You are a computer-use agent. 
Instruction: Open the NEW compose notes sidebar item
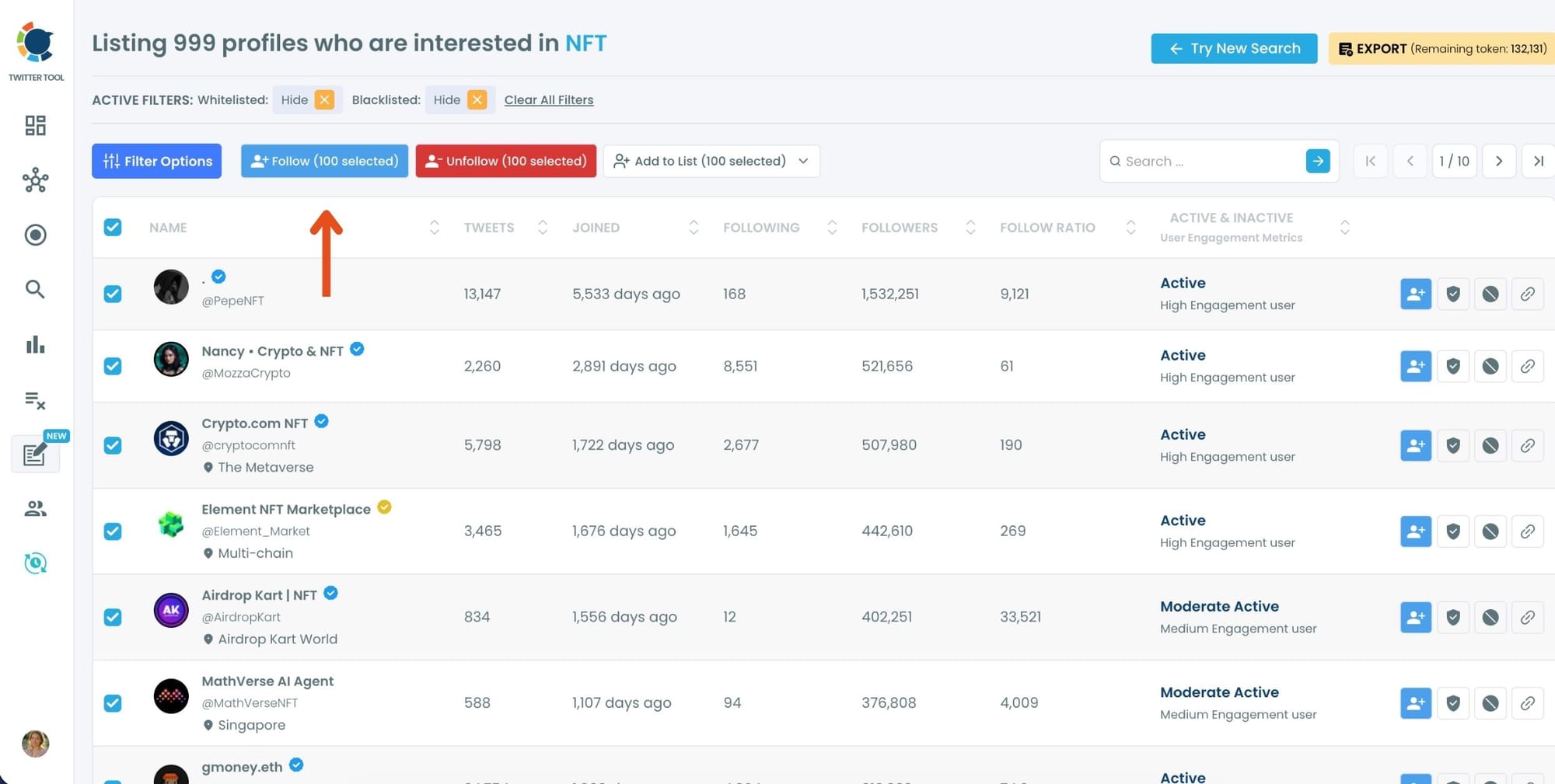point(35,454)
